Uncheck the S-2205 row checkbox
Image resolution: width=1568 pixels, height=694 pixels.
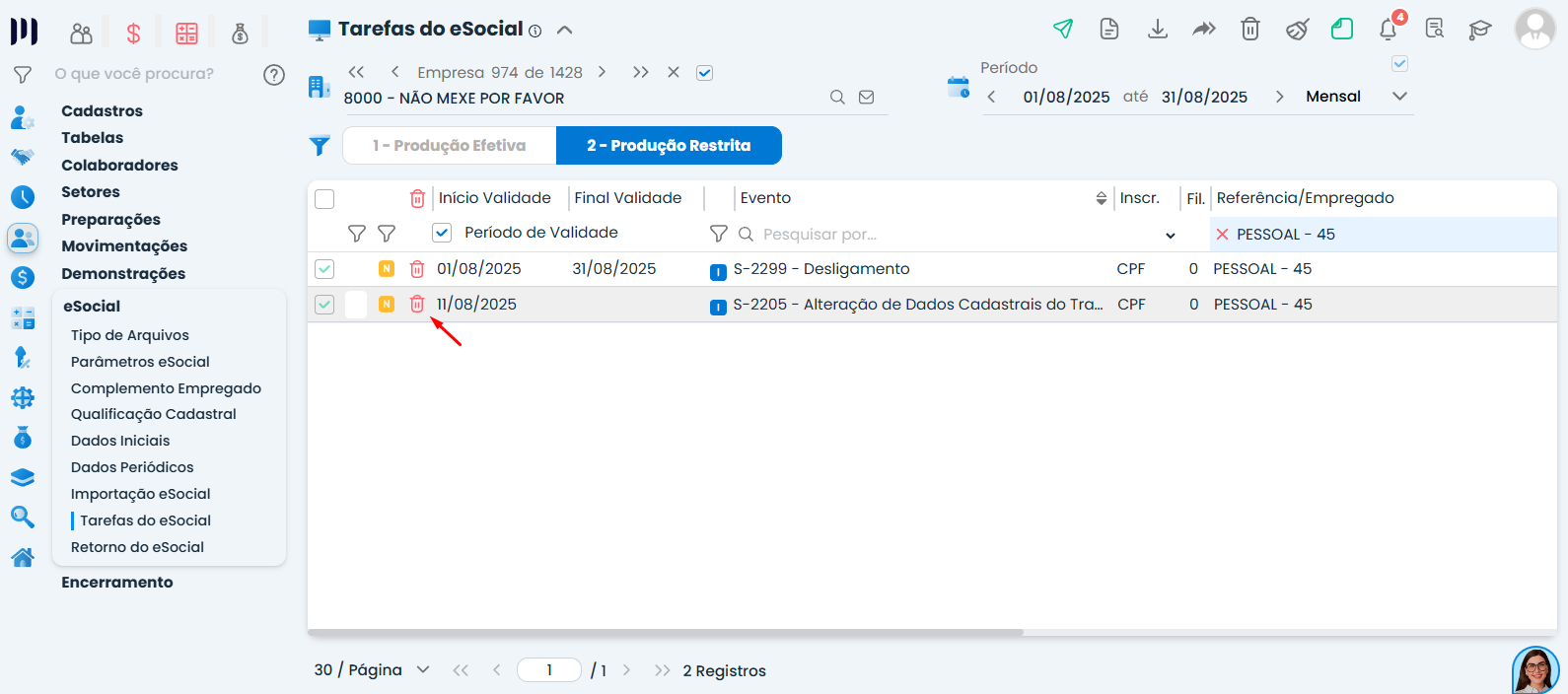pos(324,305)
